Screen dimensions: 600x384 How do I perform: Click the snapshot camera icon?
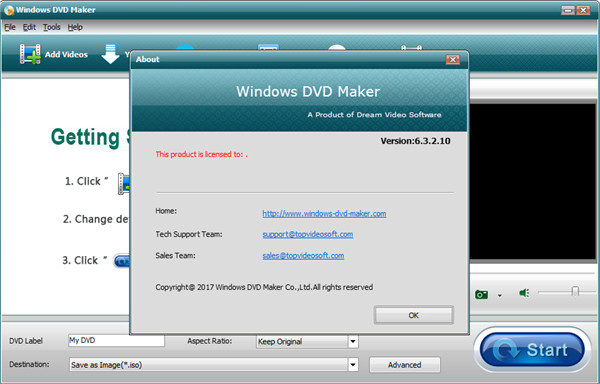481,294
